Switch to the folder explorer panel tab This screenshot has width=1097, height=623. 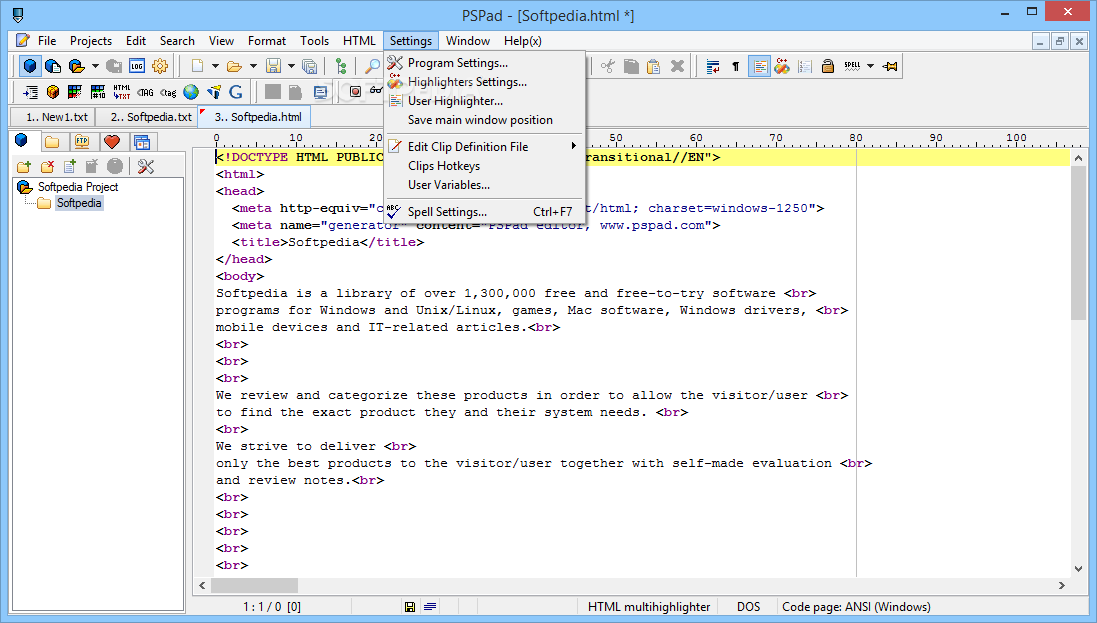point(52,142)
